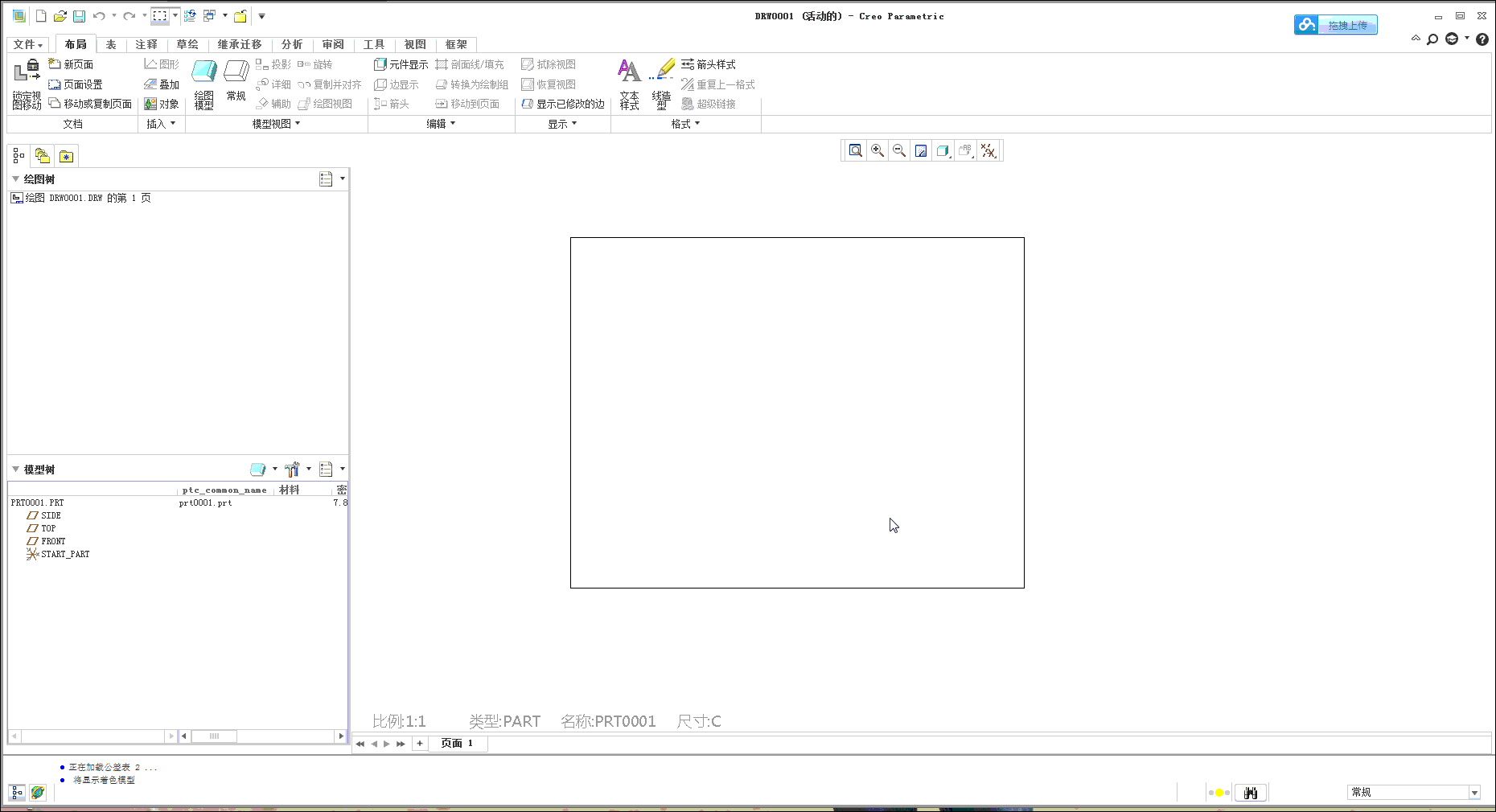The width and height of the screenshot is (1496, 812).
Task: Save the drawing with the disk icon
Action: click(x=79, y=16)
